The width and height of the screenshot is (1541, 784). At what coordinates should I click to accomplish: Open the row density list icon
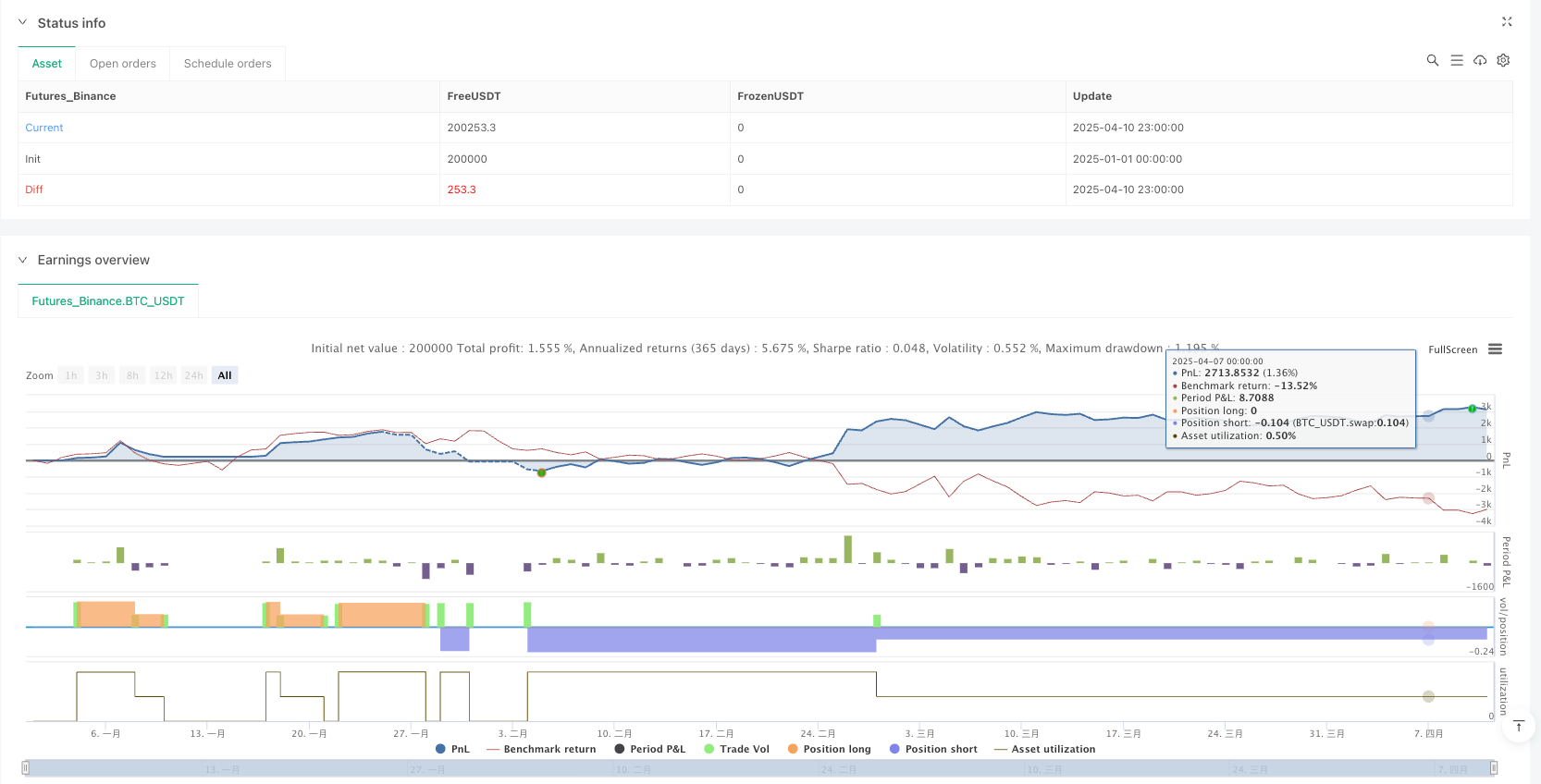coord(1456,60)
